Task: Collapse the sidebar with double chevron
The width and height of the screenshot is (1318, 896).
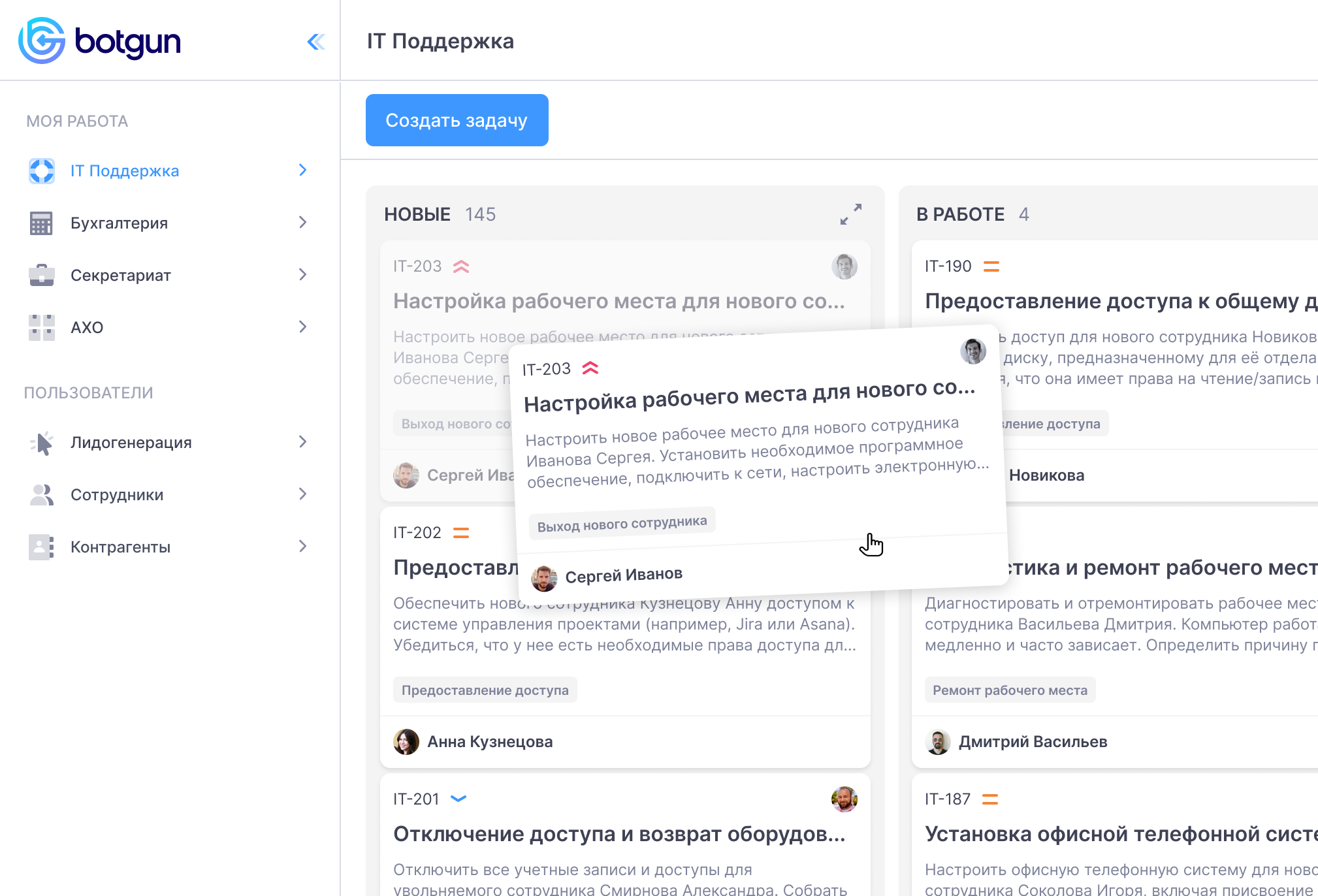Action: click(316, 42)
